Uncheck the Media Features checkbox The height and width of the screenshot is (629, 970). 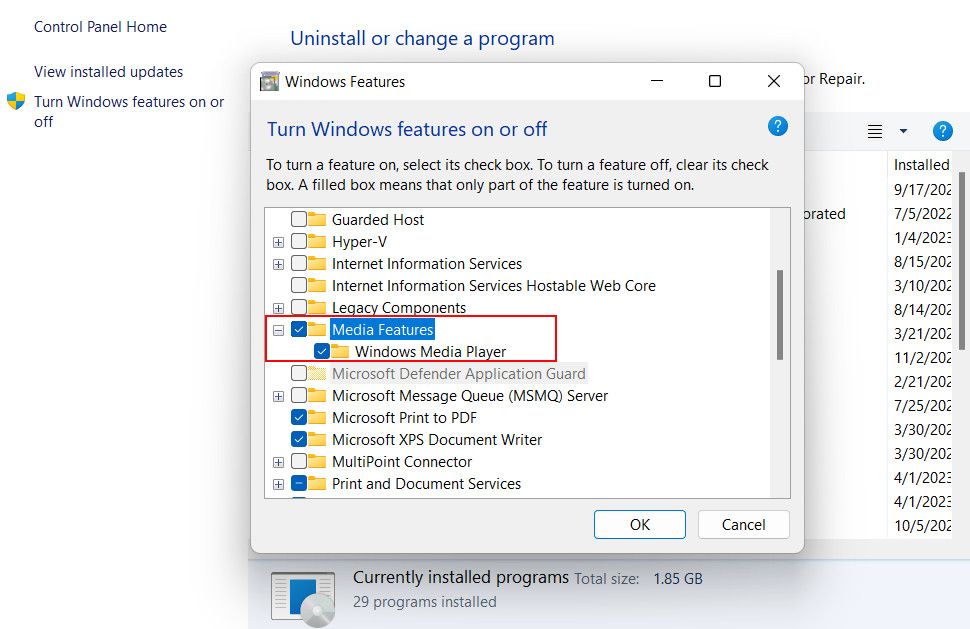[299, 330]
